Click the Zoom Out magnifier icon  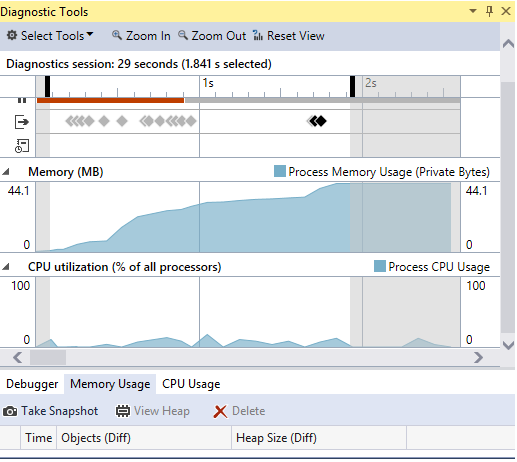pos(183,35)
